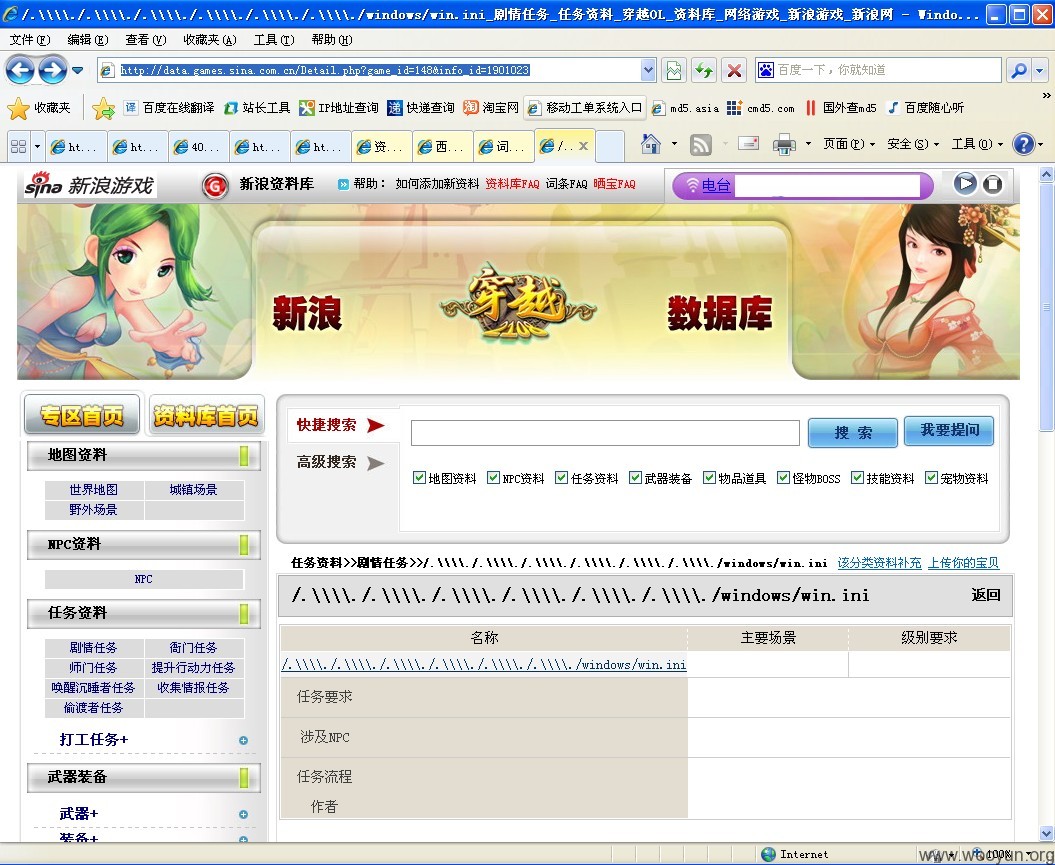Open the 文件(F) menu

[30, 40]
